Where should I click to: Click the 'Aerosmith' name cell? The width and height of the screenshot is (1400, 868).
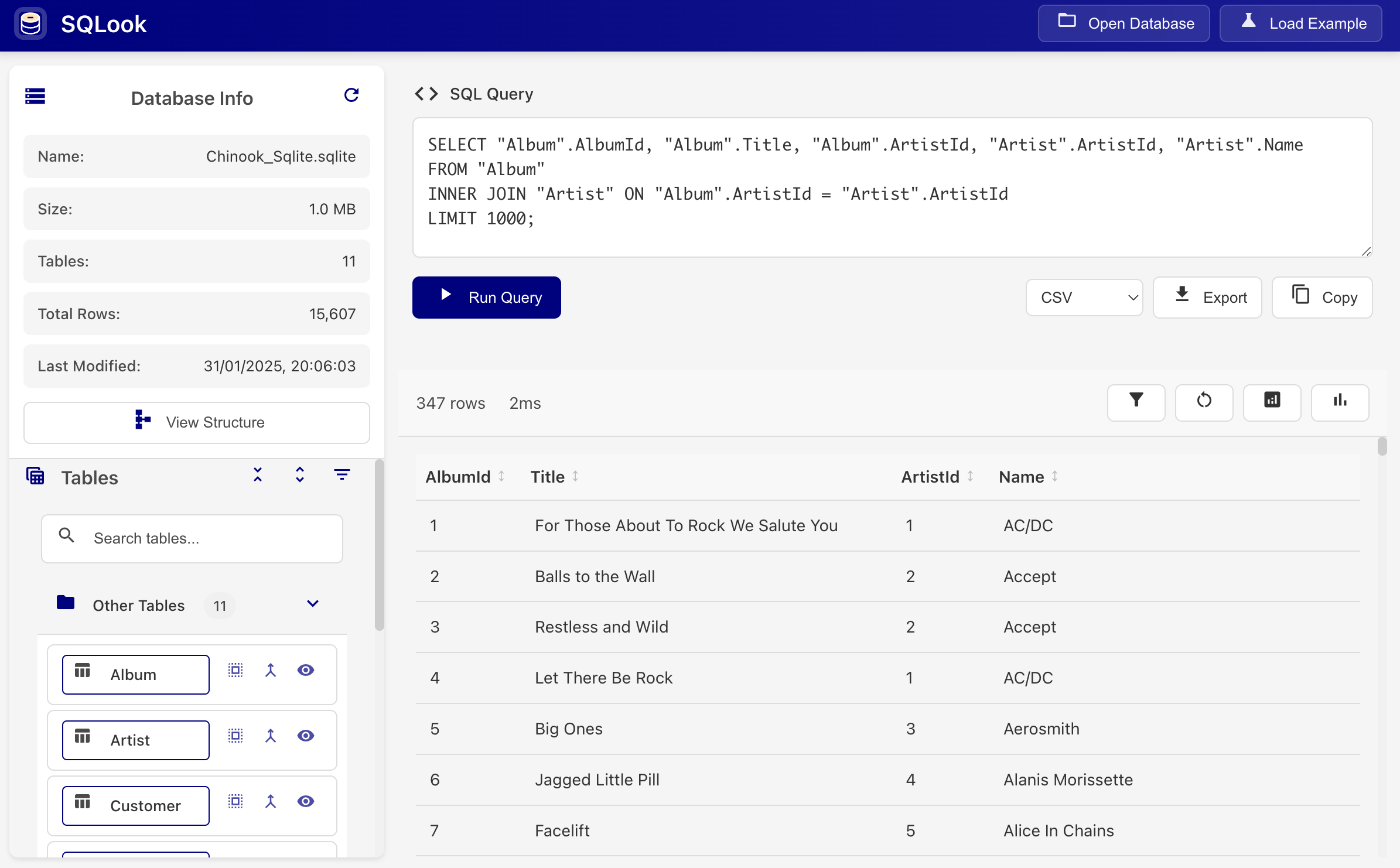[x=1041, y=729]
